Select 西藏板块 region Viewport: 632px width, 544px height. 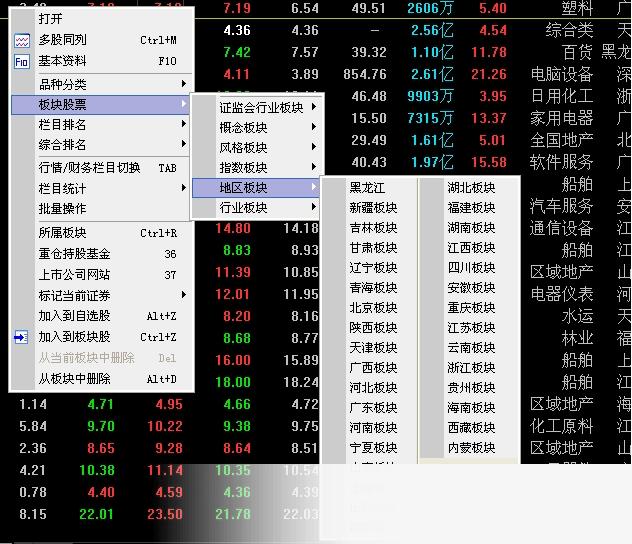click(469, 428)
